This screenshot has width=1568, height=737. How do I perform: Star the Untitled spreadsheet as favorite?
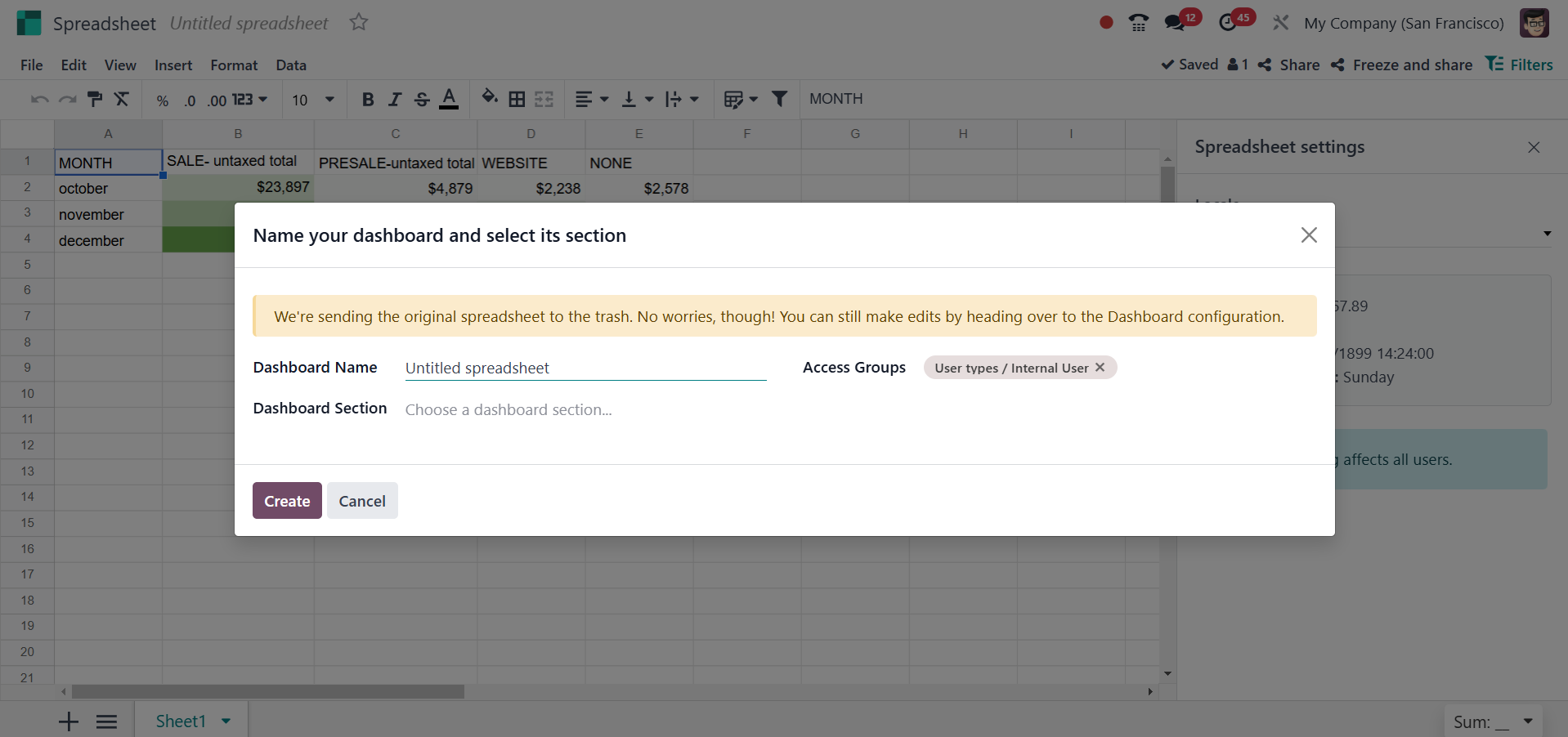point(358,23)
